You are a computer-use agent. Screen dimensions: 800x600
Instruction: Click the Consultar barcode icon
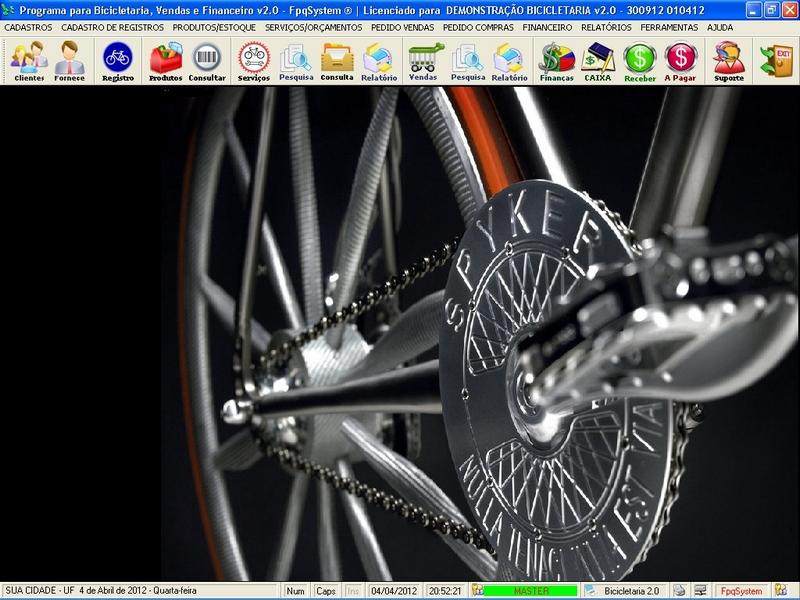[207, 61]
